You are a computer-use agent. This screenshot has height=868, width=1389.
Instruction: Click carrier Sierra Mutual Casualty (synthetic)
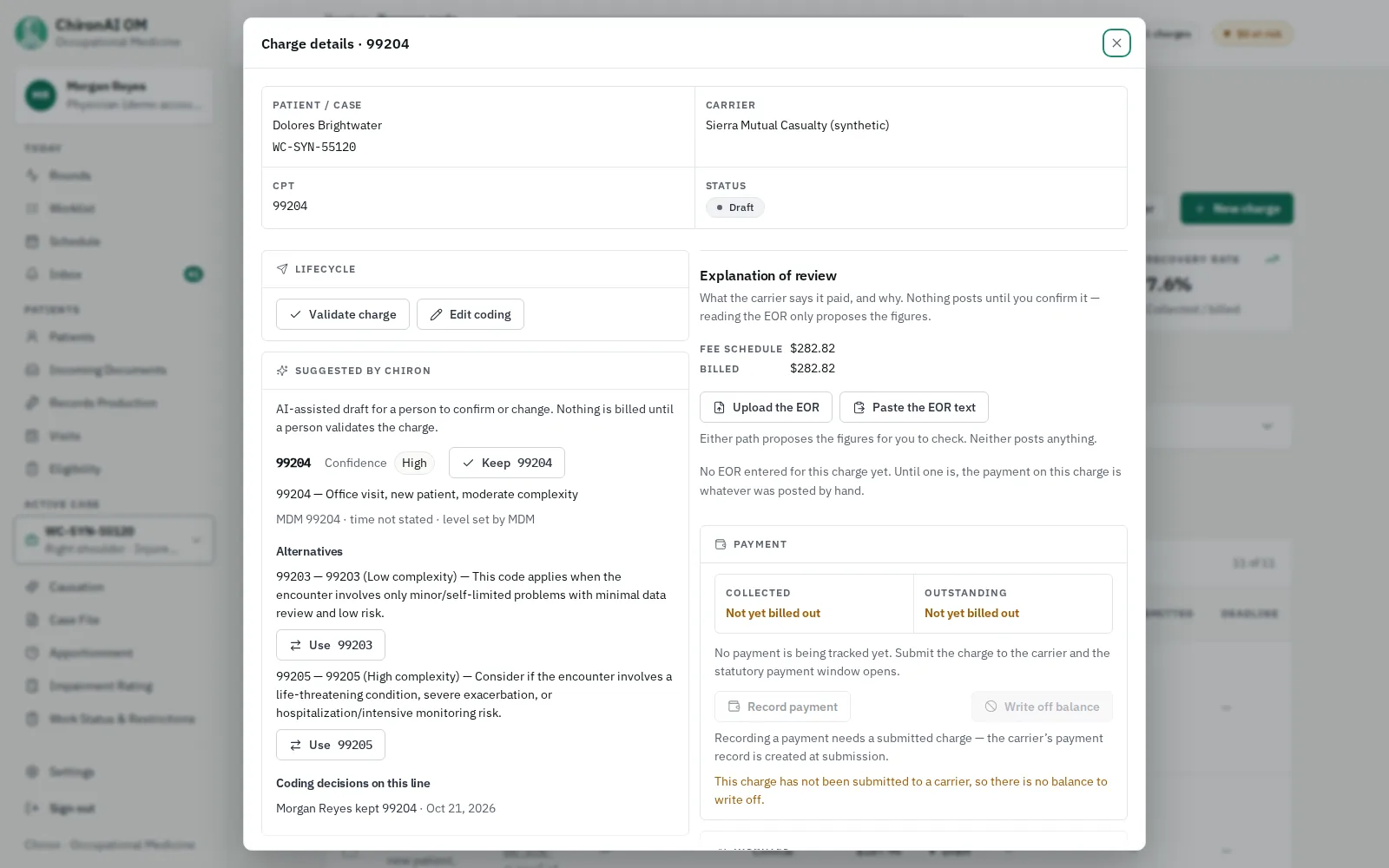tap(797, 125)
